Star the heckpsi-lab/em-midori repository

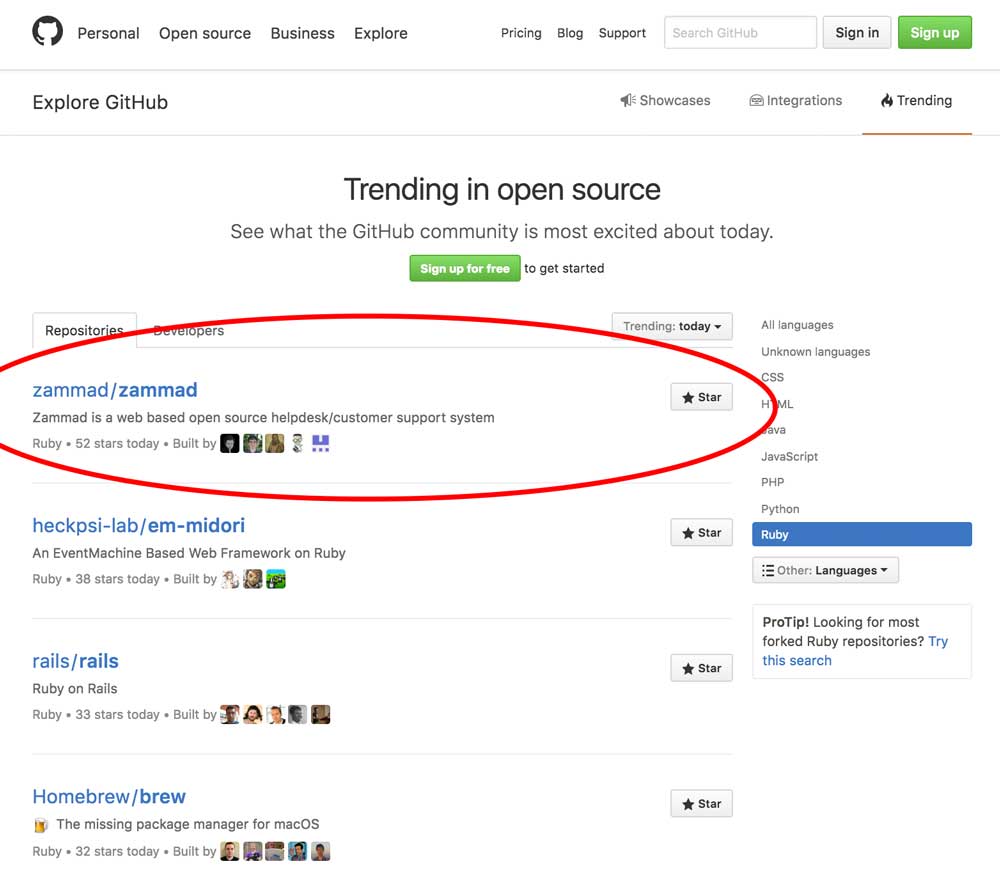click(x=701, y=533)
